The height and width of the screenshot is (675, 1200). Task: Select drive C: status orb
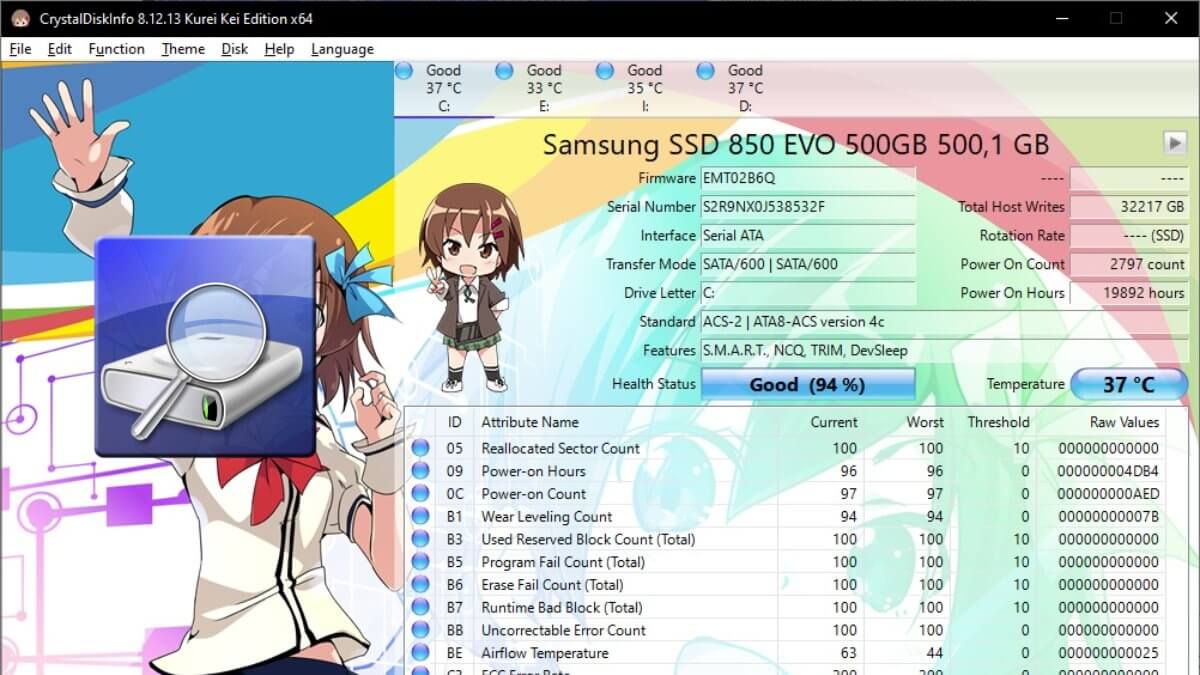(404, 71)
